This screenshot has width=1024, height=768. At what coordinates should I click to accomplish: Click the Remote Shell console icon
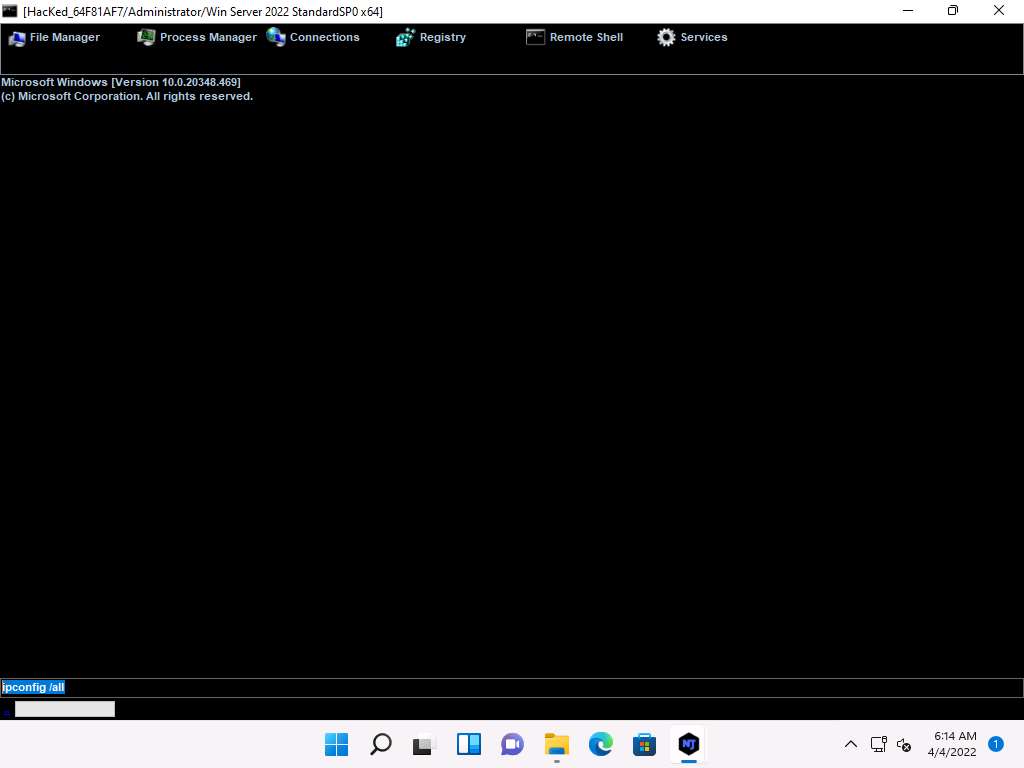(535, 37)
